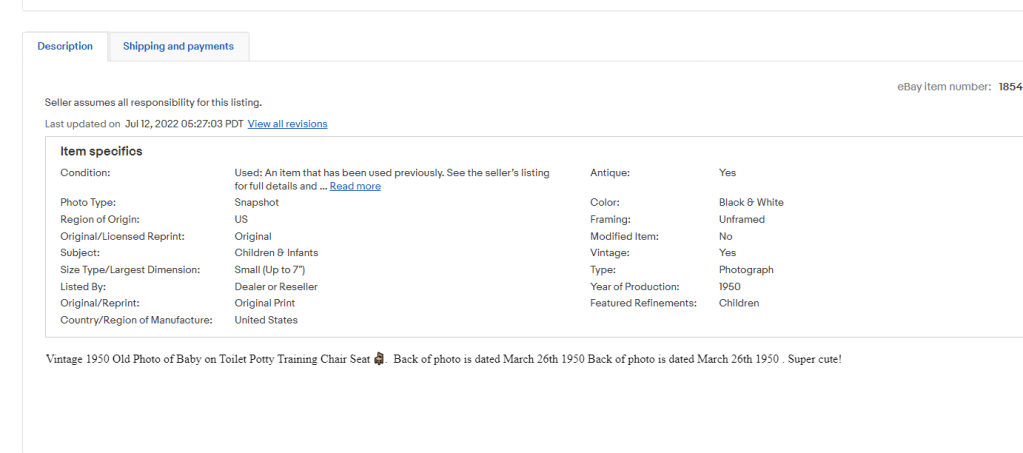
Task: Click the chair emoji in the description
Action: coord(379,359)
